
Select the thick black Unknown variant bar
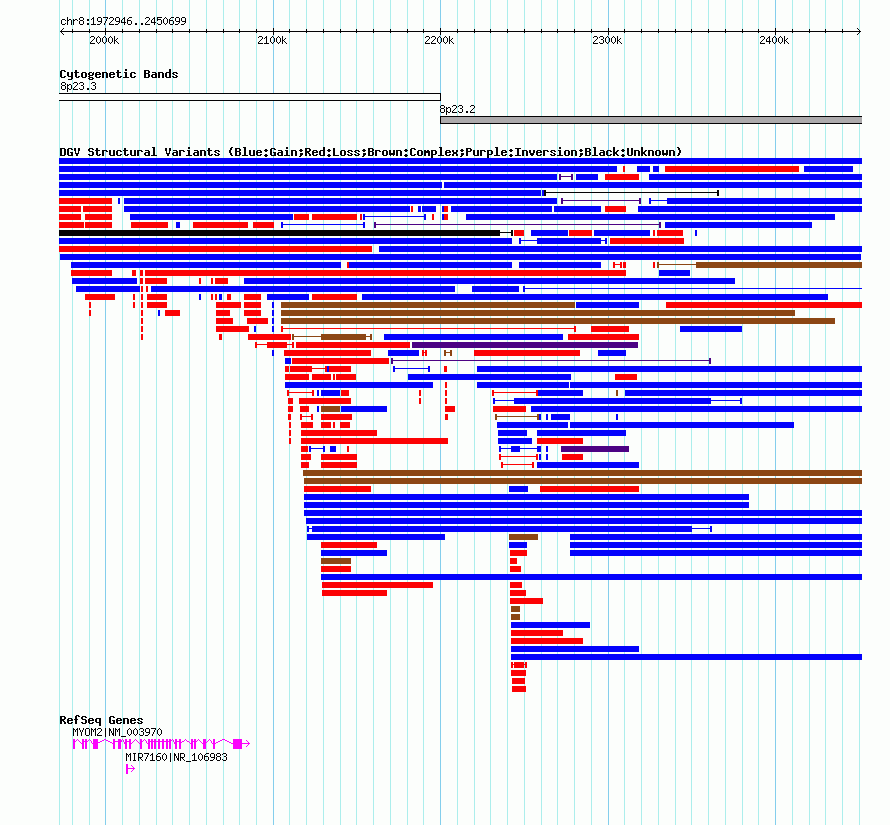click(x=279, y=233)
